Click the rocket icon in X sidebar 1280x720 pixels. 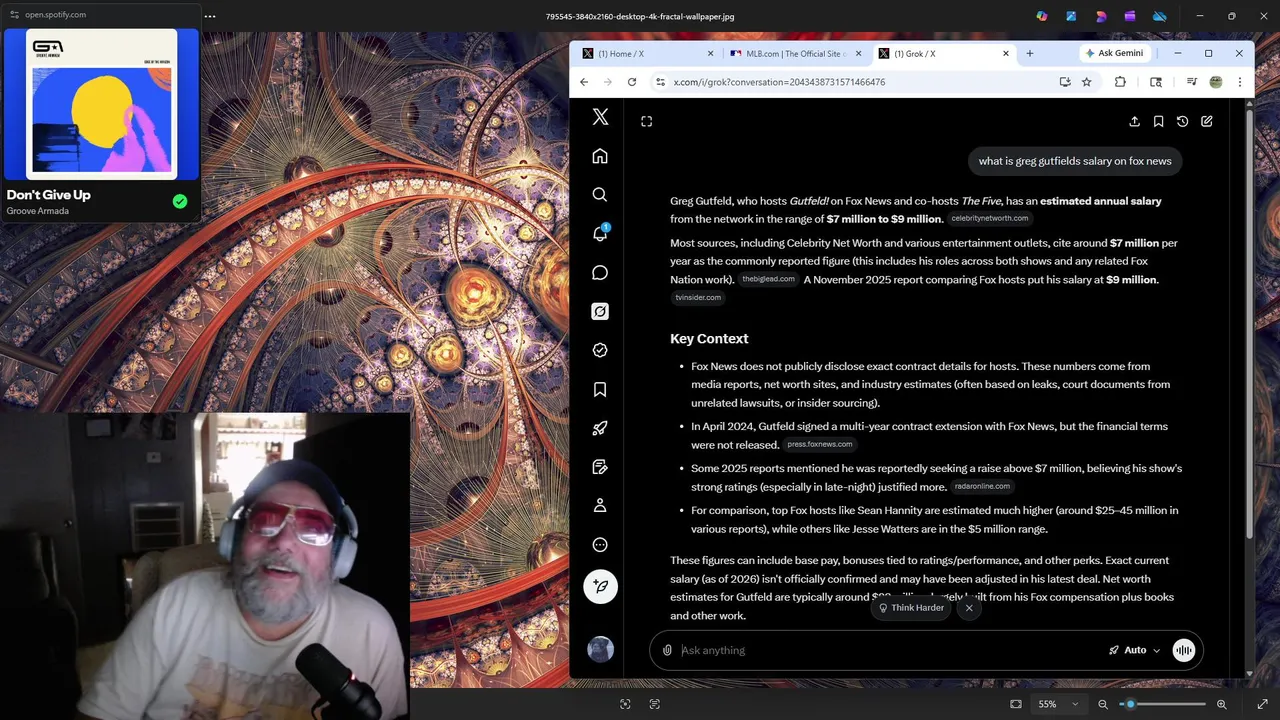tap(600, 428)
